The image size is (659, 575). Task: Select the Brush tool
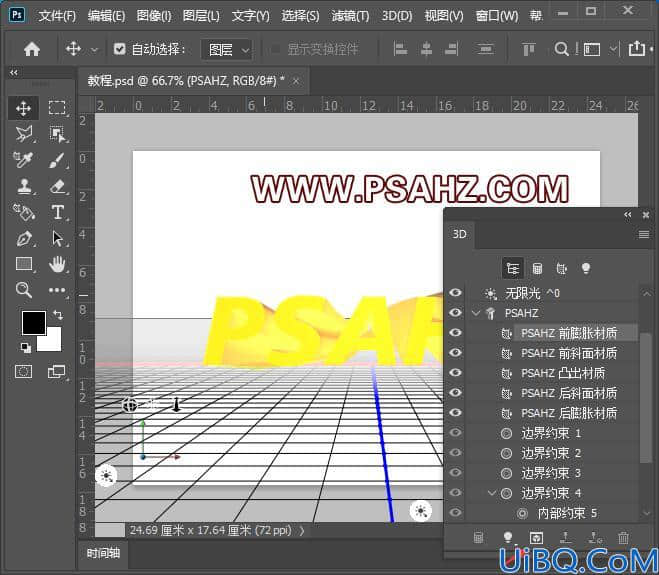click(57, 160)
